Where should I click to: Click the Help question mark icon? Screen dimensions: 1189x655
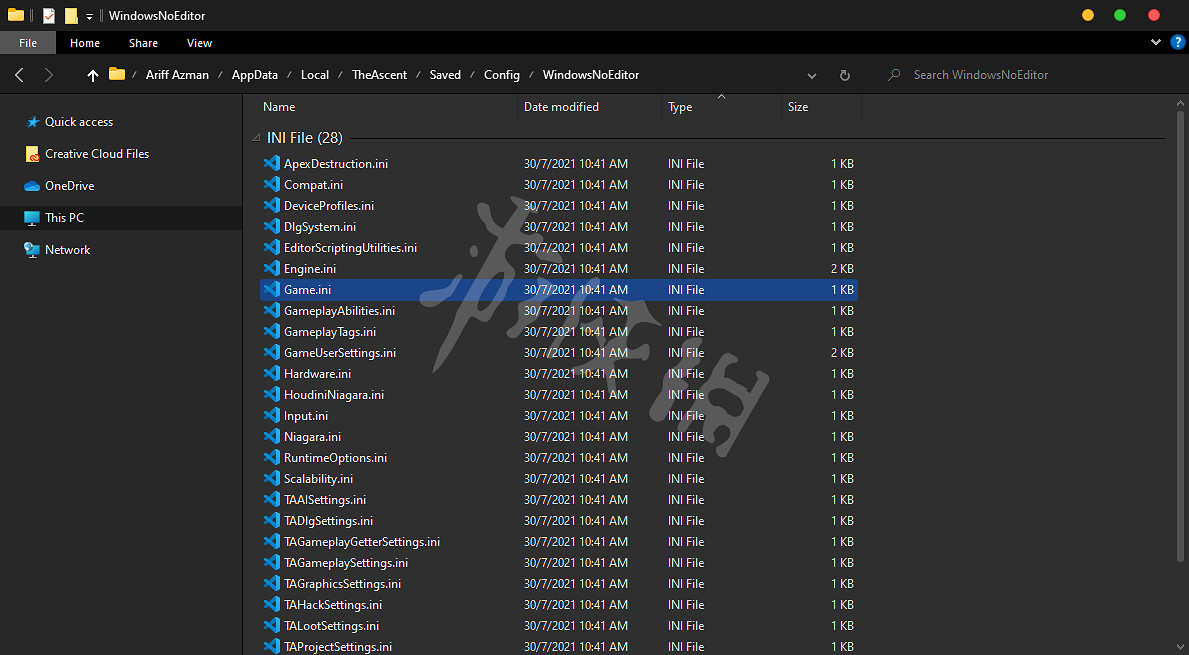coord(1177,42)
